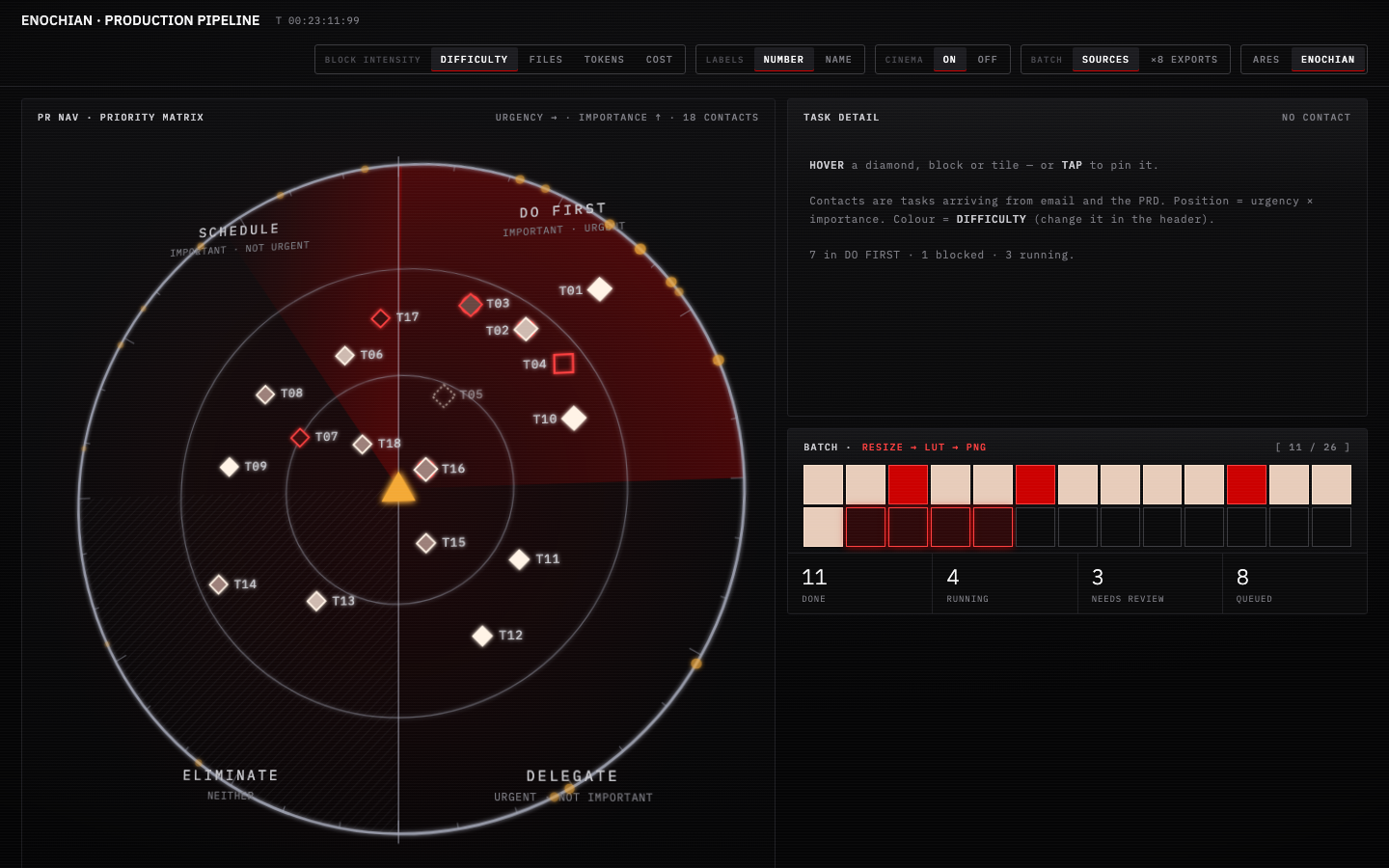Click the DELEGATE quadrant label

pos(572,776)
